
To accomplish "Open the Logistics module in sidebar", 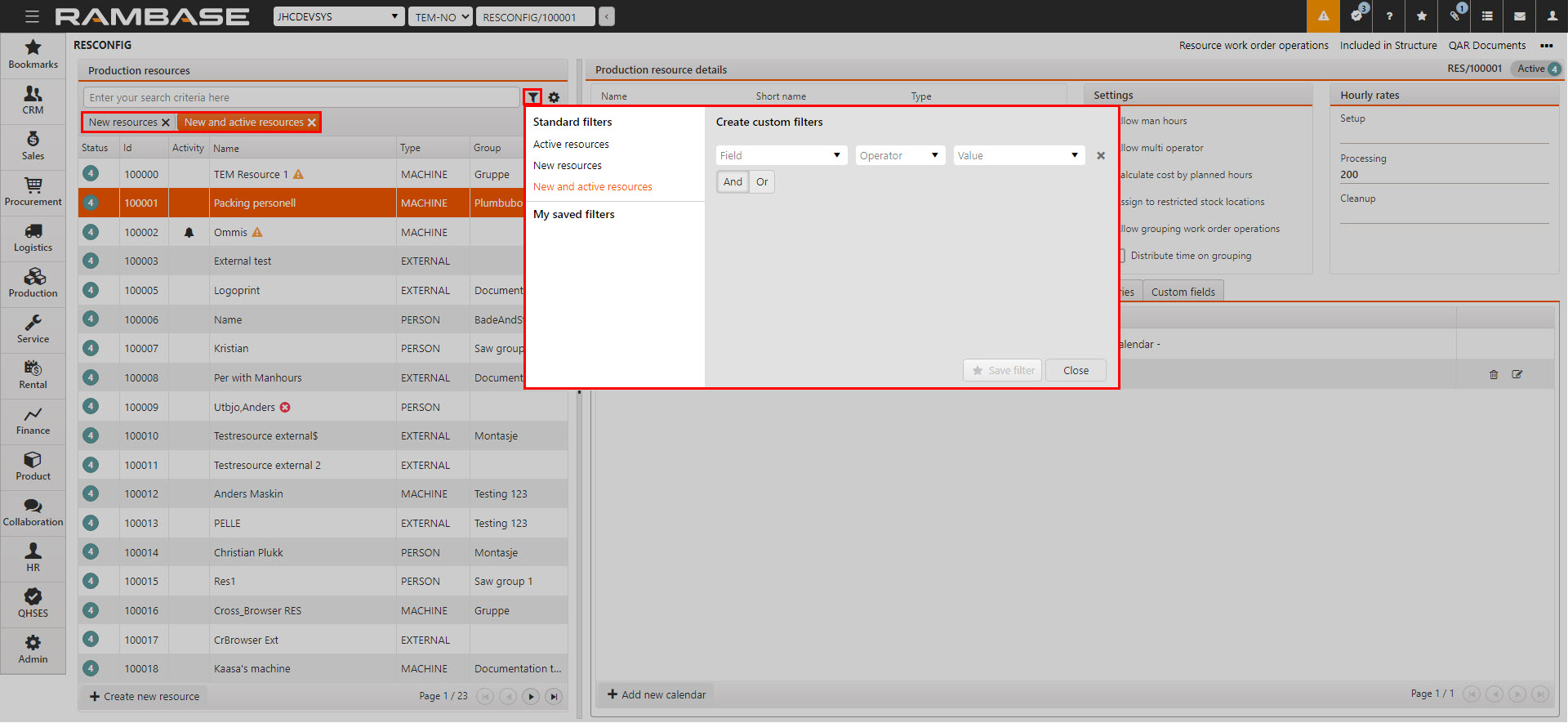I will (33, 237).
